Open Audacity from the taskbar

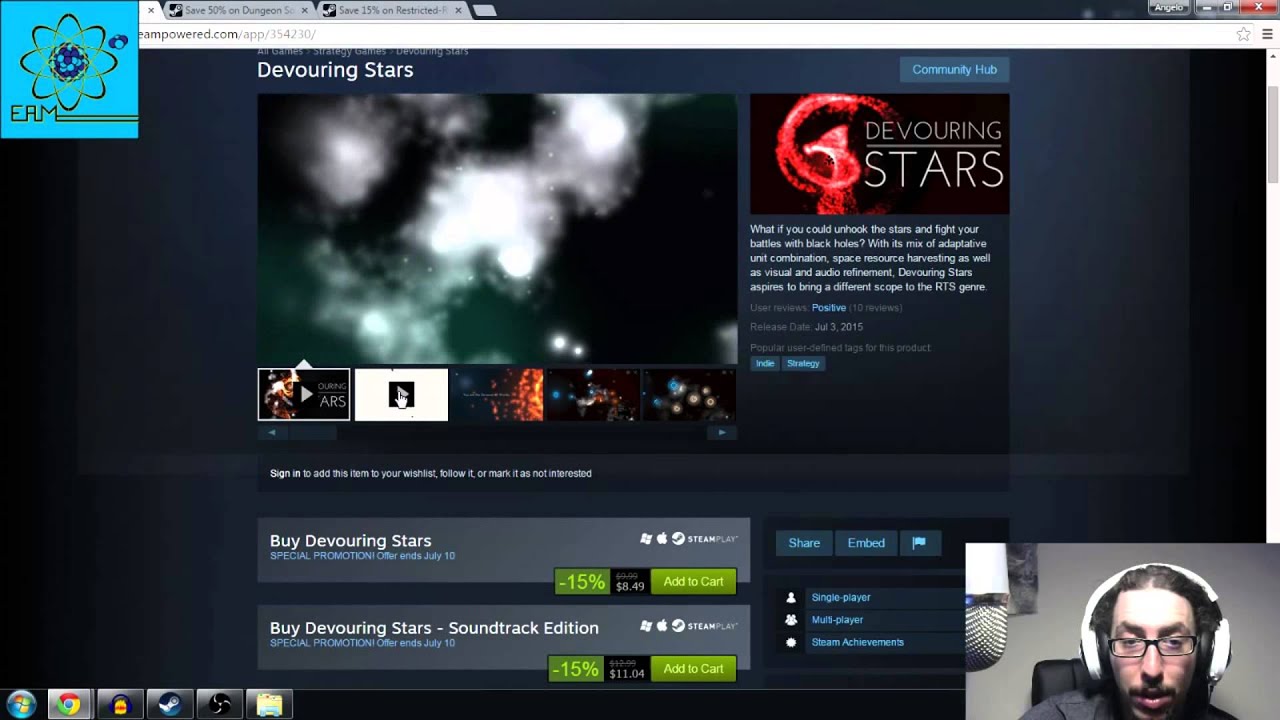[x=120, y=704]
